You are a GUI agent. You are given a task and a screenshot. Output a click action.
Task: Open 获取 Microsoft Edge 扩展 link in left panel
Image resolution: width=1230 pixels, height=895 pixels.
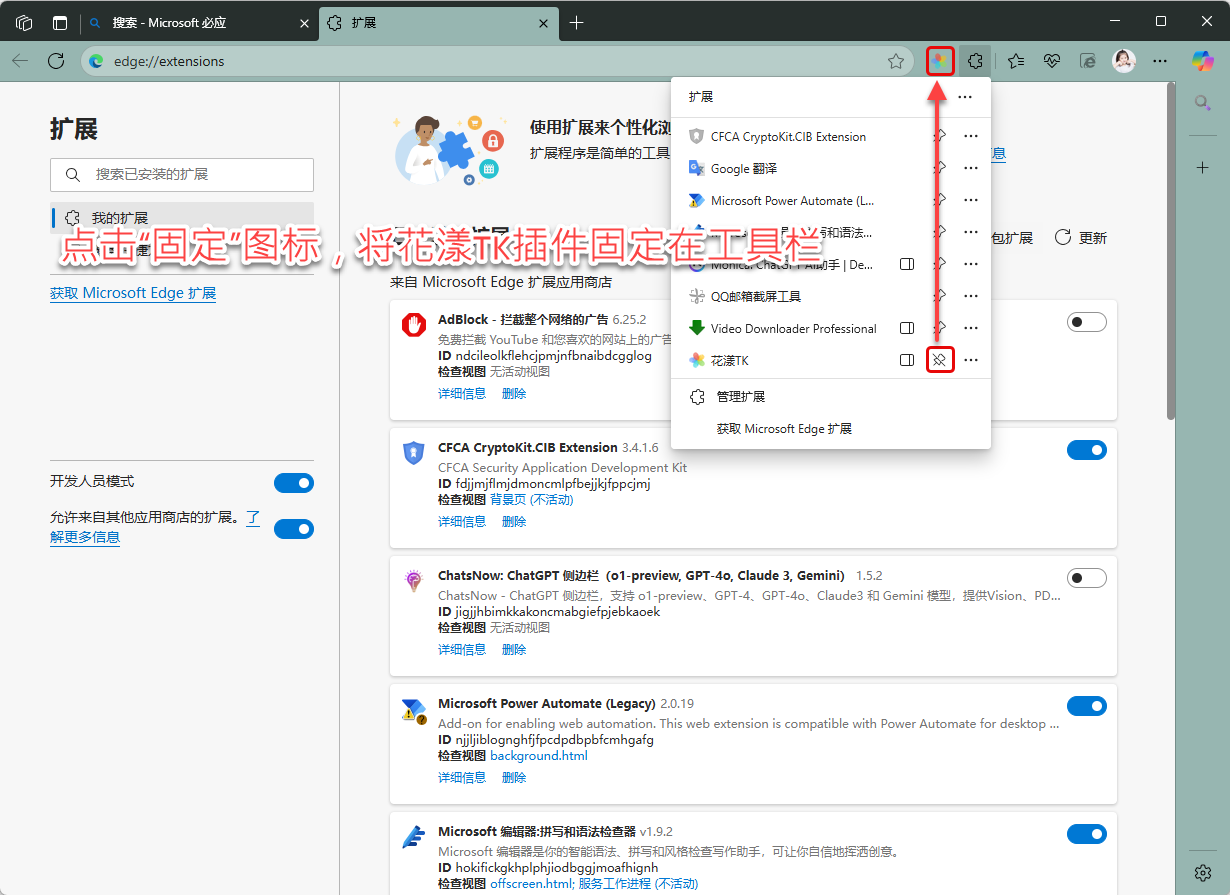[133, 293]
